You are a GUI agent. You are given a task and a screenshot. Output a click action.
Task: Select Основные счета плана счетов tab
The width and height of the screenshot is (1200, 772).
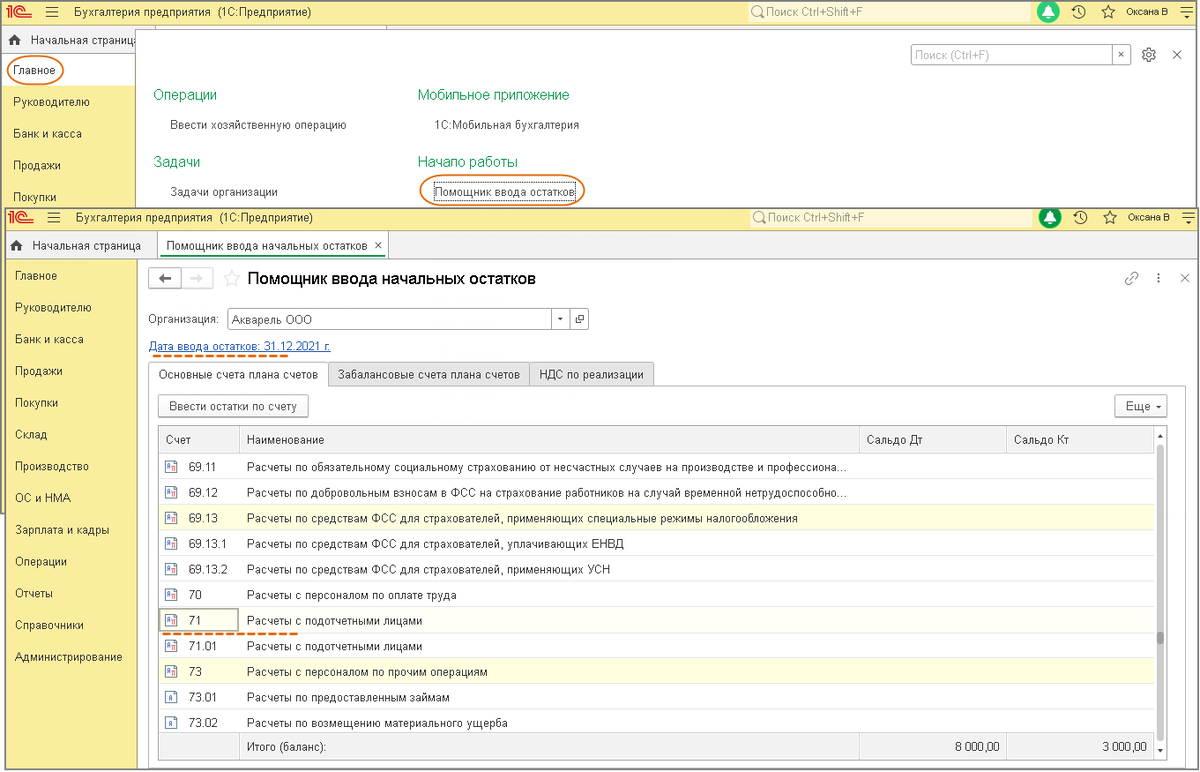238,374
